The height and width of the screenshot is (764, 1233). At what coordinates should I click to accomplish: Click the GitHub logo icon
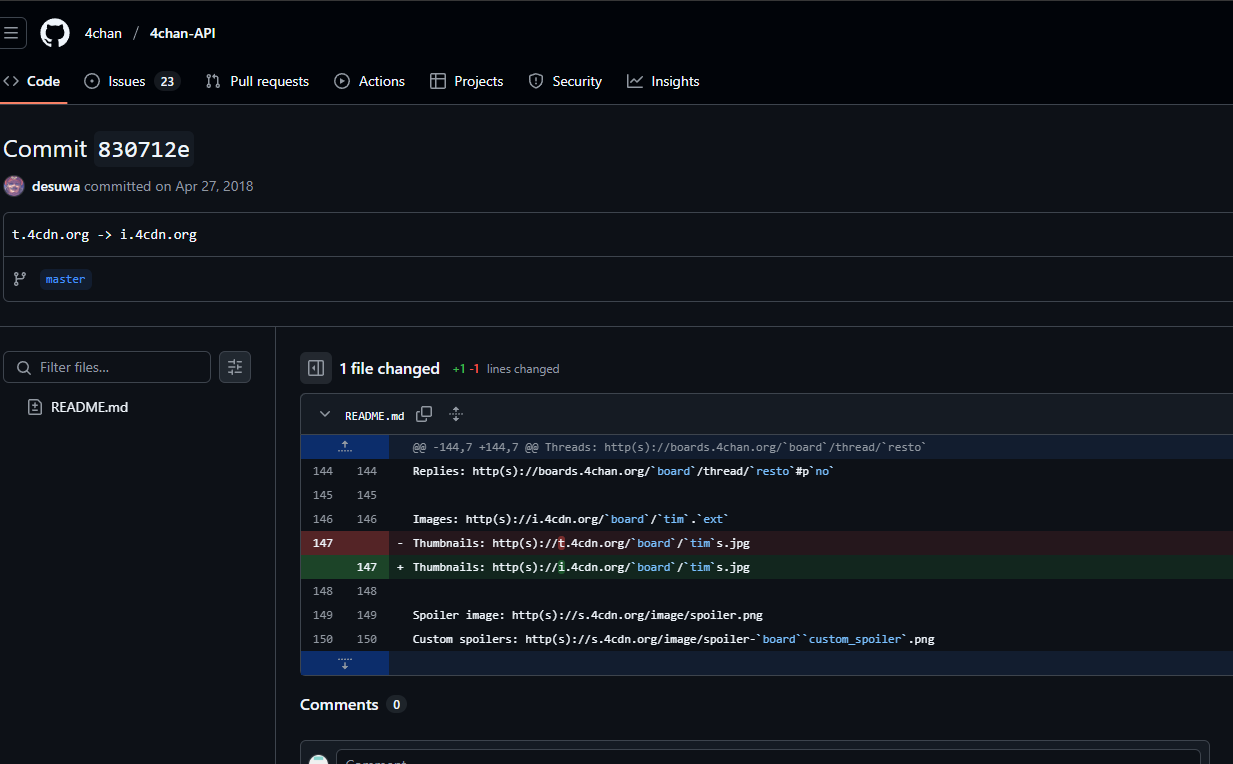point(55,33)
